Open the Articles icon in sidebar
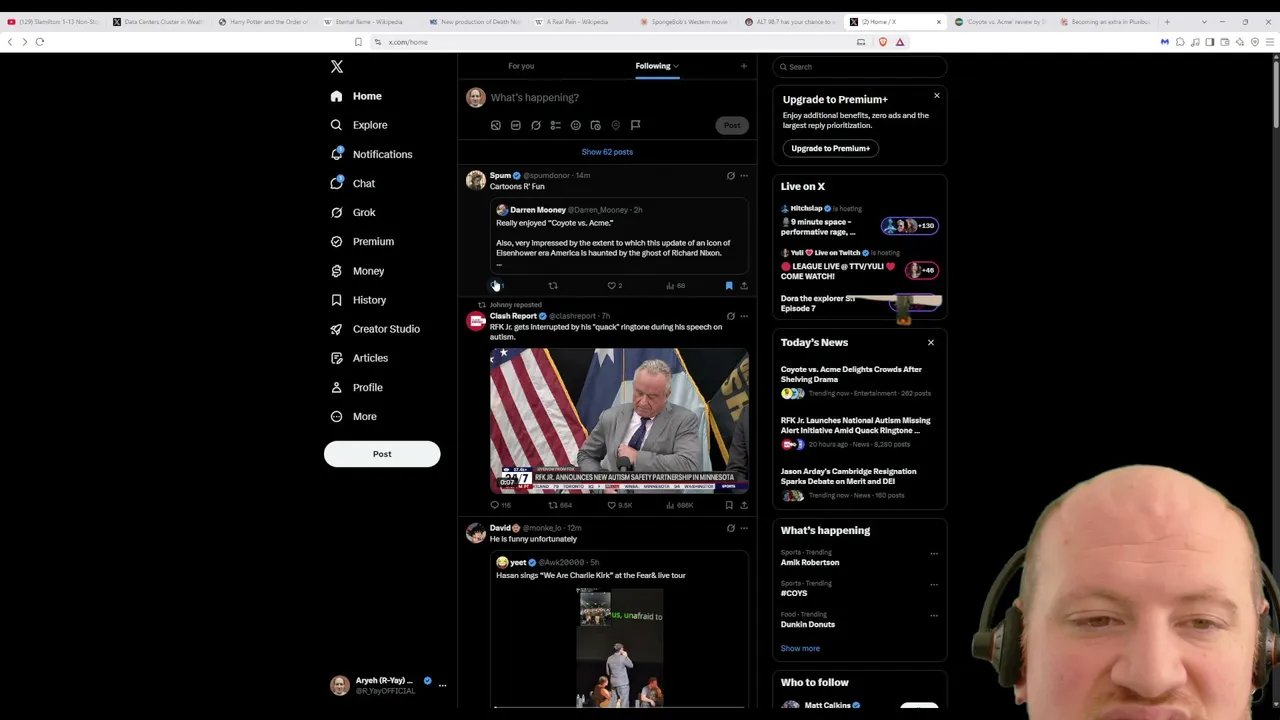This screenshot has width=1280, height=720. (336, 358)
